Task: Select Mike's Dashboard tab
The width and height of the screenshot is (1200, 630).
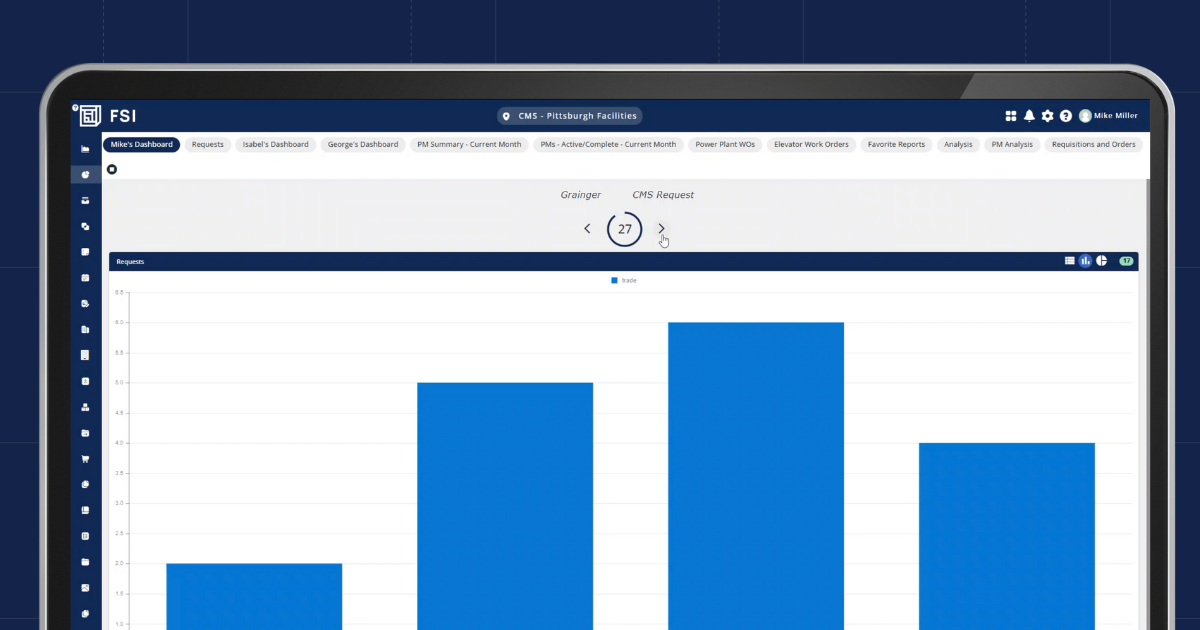Action: point(141,144)
